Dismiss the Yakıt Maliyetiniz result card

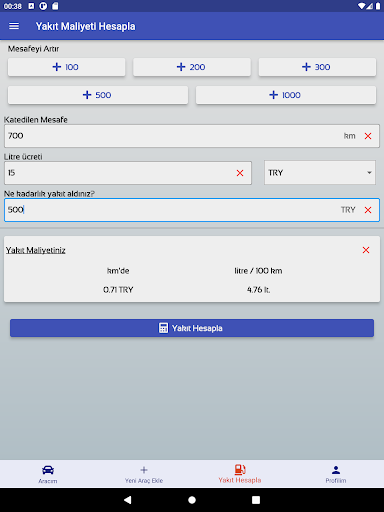point(366,250)
